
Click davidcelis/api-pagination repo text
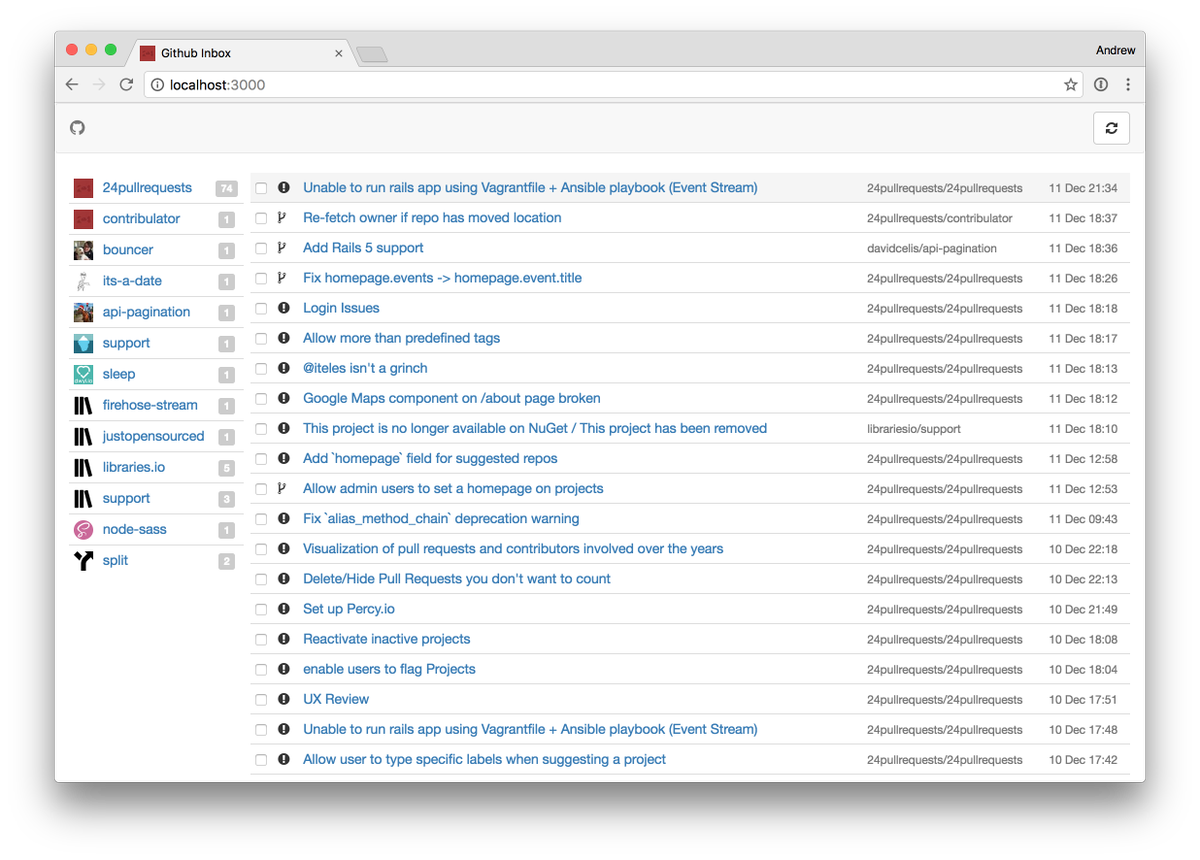932,248
